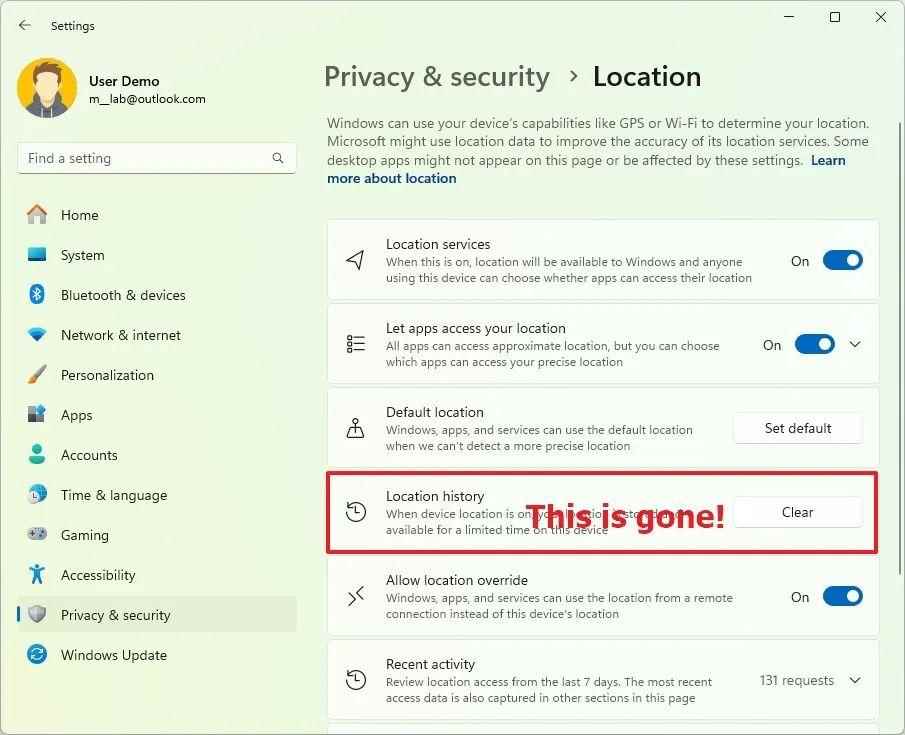Clear the location history

797,512
